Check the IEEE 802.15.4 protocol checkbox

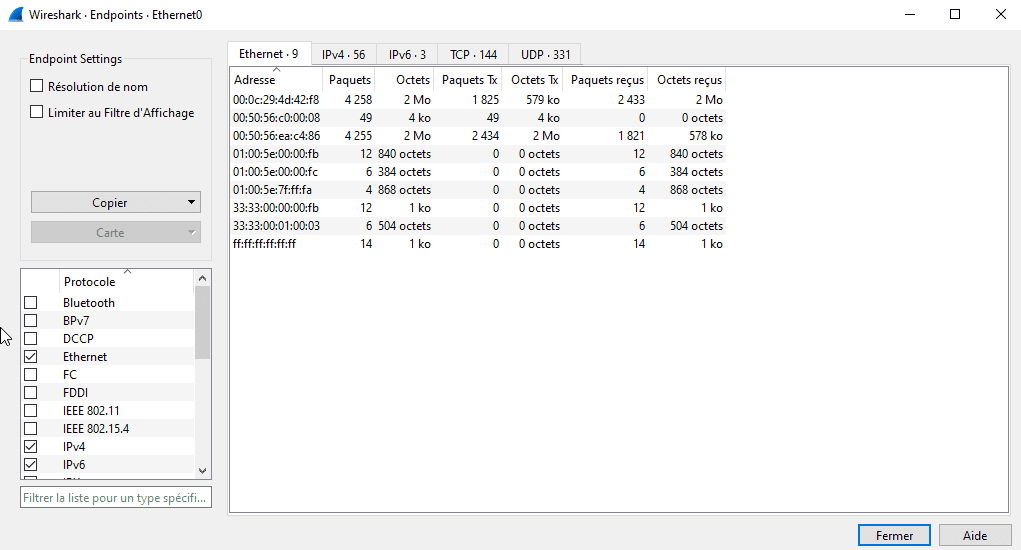coord(31,429)
